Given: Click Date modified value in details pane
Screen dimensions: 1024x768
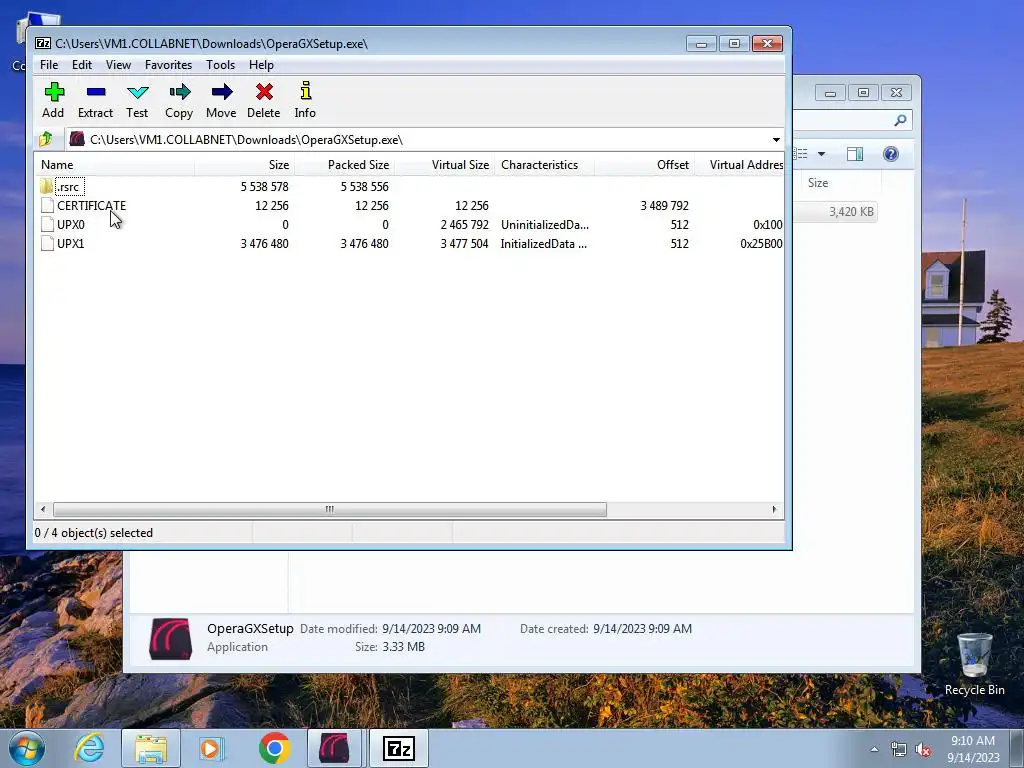Looking at the screenshot, I should (432, 629).
